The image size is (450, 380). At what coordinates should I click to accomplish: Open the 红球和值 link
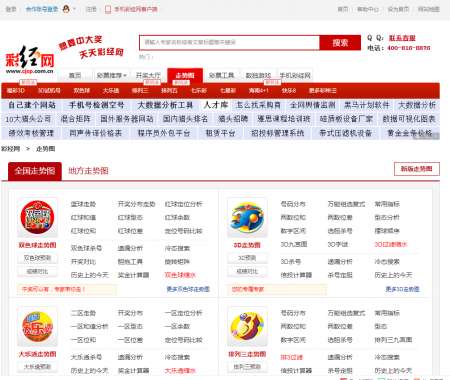click(83, 217)
